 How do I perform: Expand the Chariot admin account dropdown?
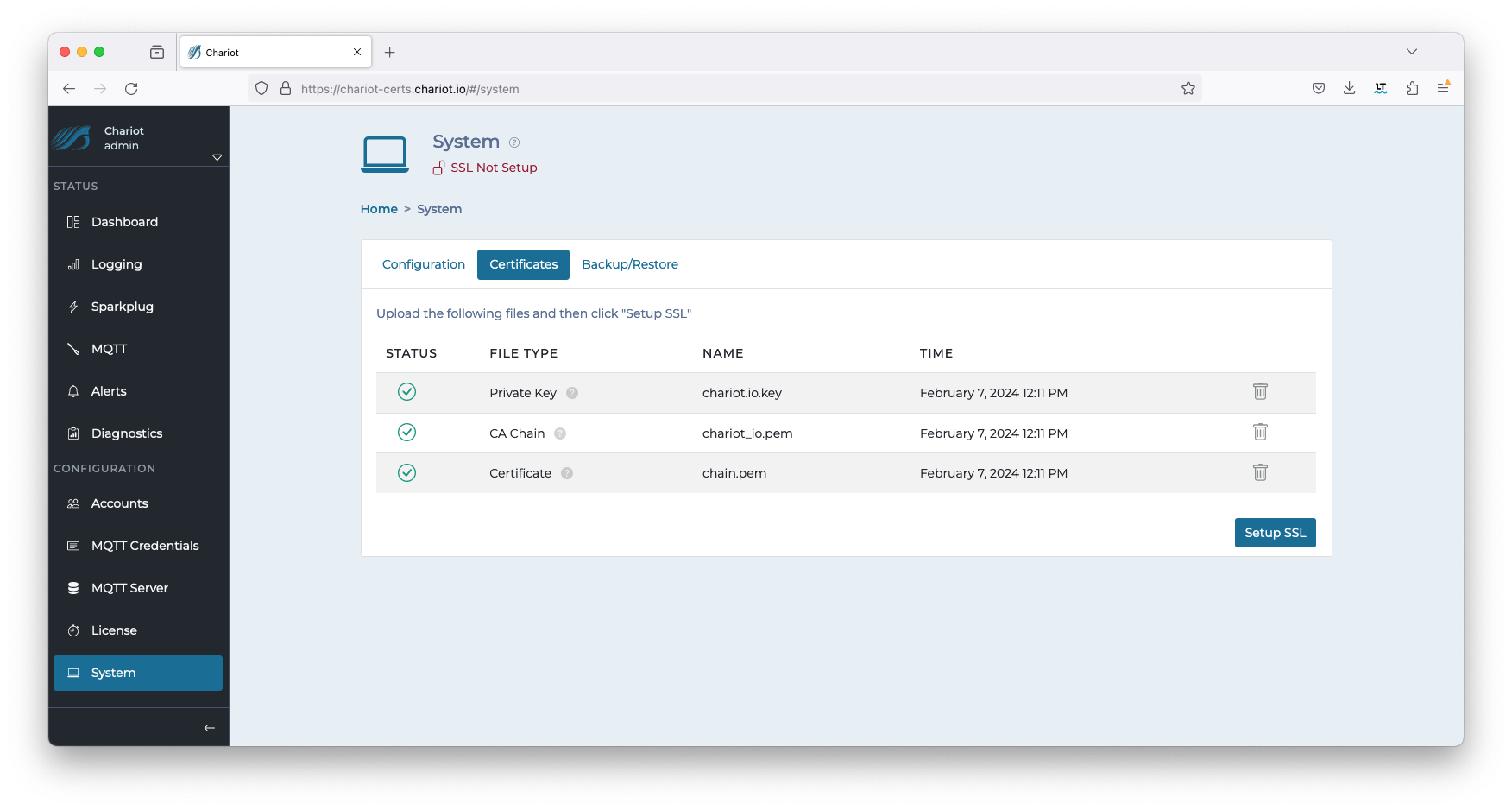coord(217,157)
